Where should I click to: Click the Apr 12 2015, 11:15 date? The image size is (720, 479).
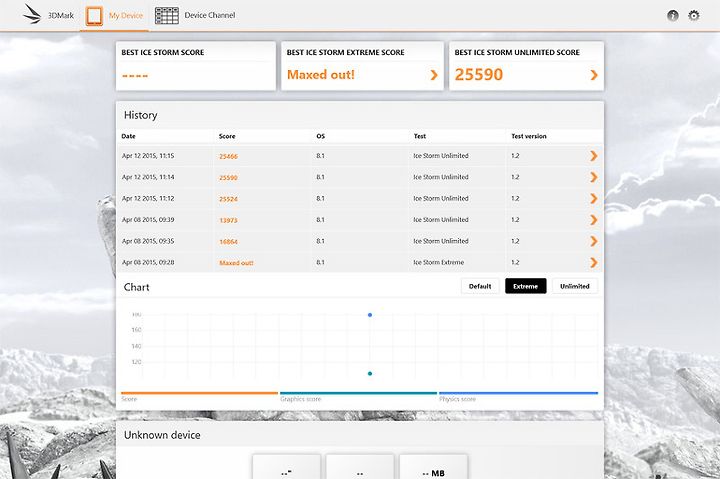tap(148, 156)
